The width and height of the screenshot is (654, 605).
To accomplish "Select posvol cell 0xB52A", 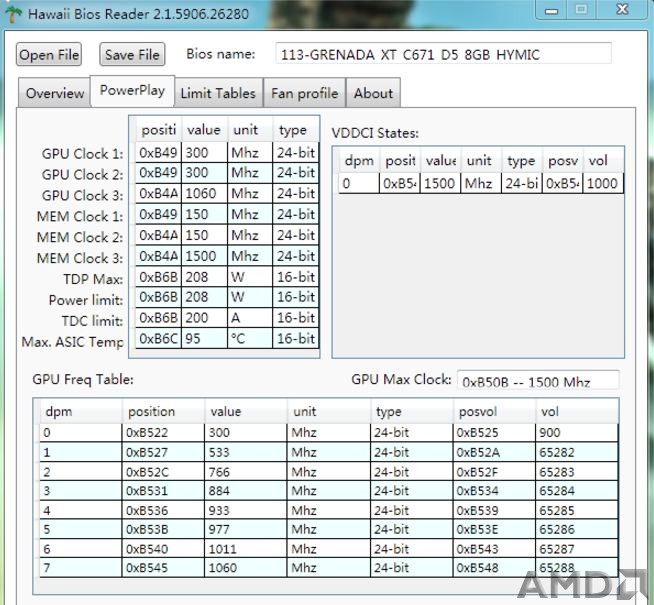I will click(494, 452).
